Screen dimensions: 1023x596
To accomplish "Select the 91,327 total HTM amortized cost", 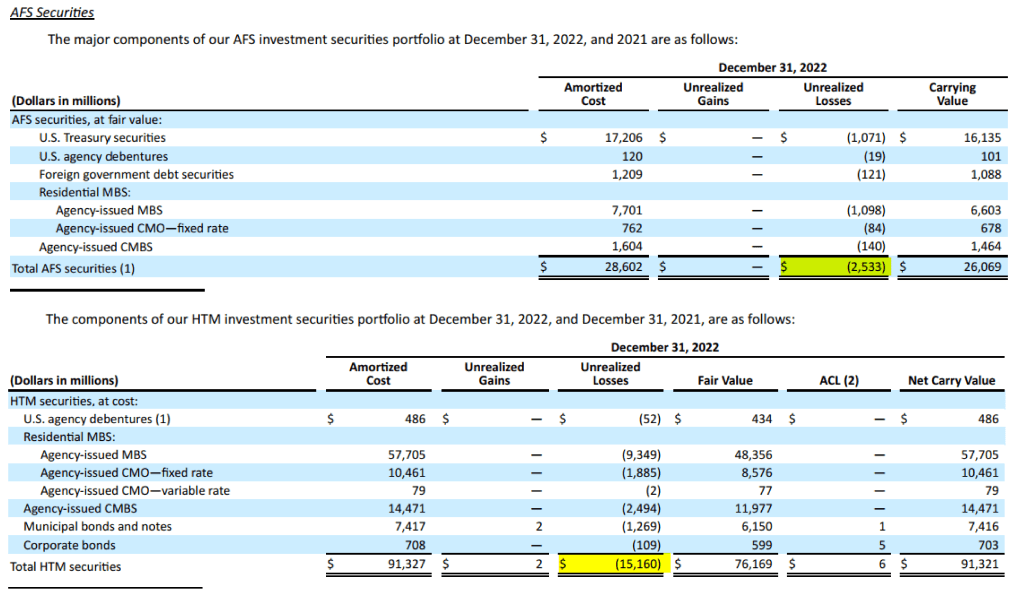I will click(x=404, y=566).
